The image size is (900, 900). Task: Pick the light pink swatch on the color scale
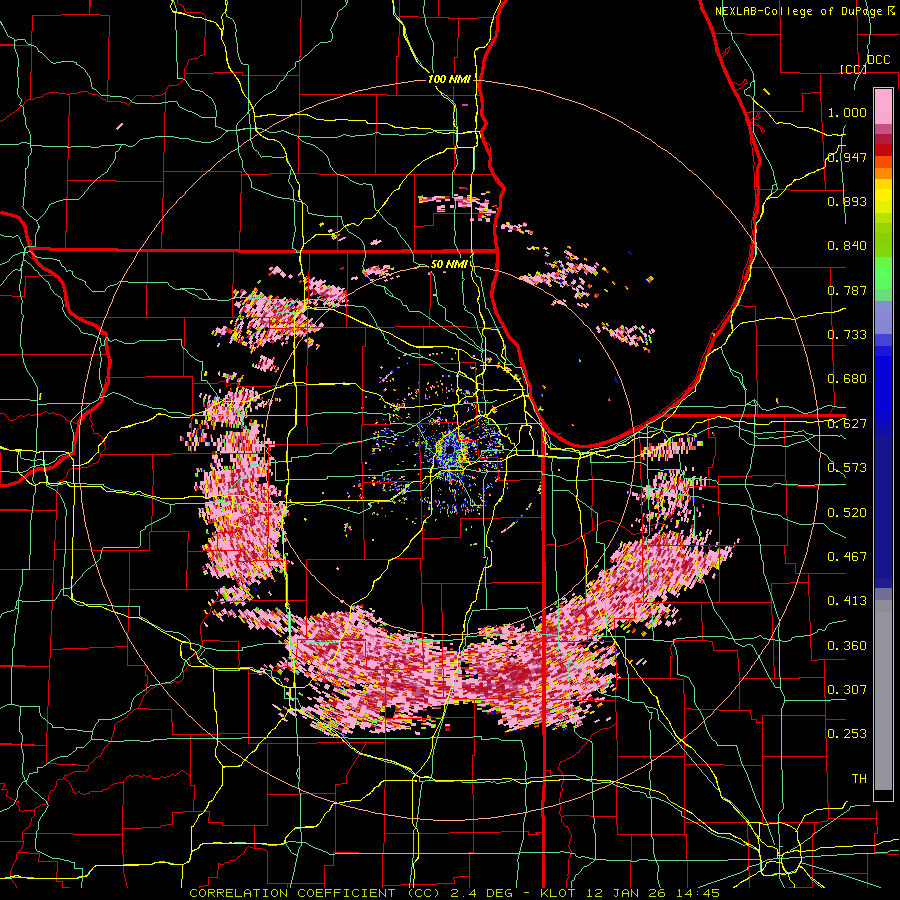(x=883, y=106)
